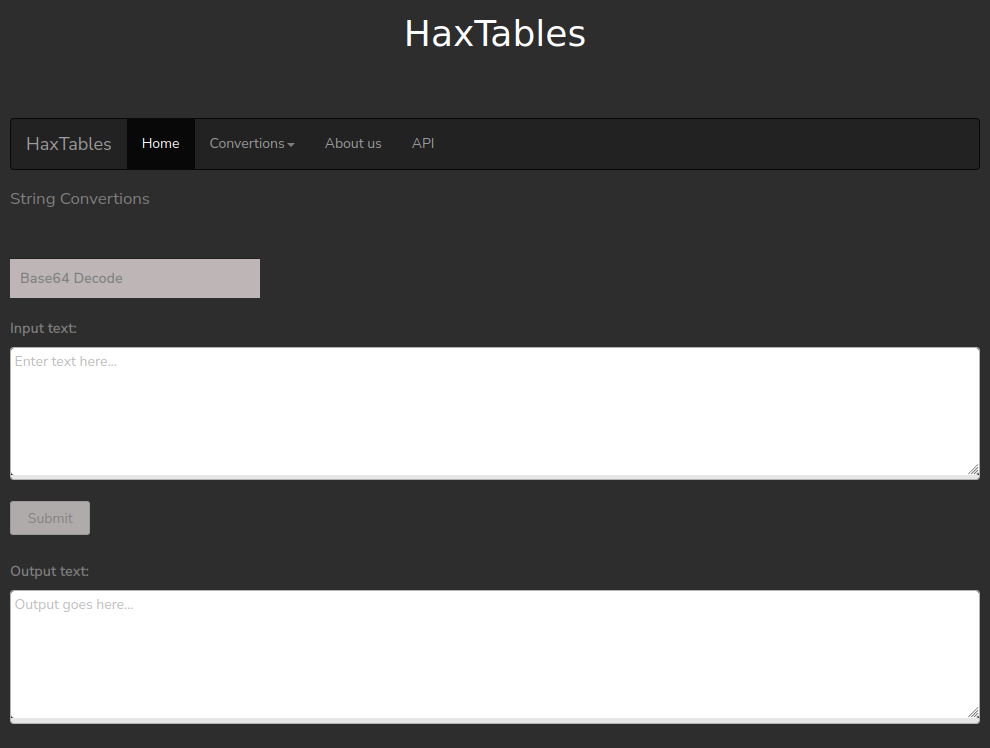The width and height of the screenshot is (990, 748).
Task: Click the bottom-left corner mark of Input textarea
Action: click(x=13, y=473)
